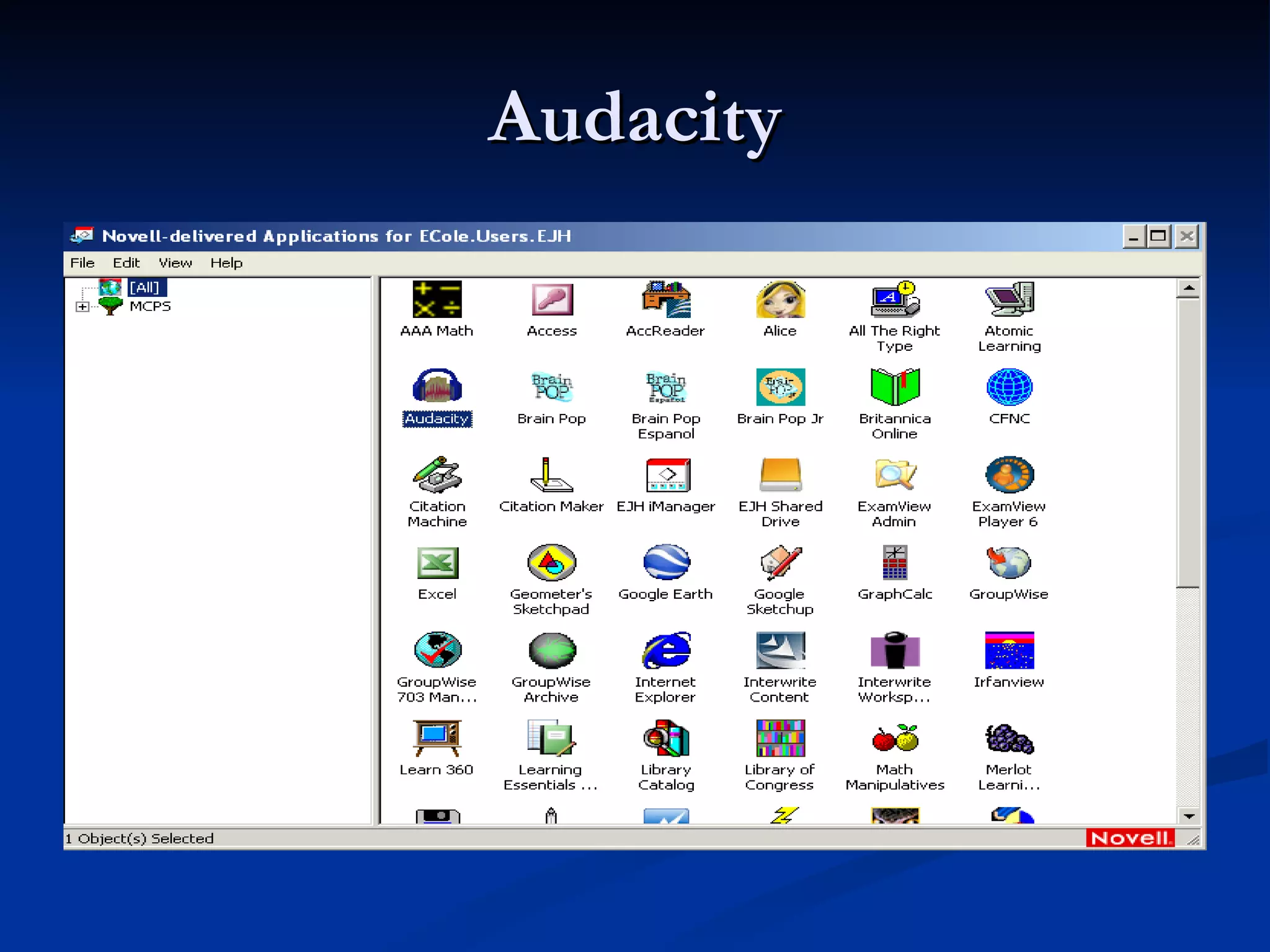Open the GraphCalc calculator icon
The height and width of the screenshot is (952, 1270).
coord(895,563)
